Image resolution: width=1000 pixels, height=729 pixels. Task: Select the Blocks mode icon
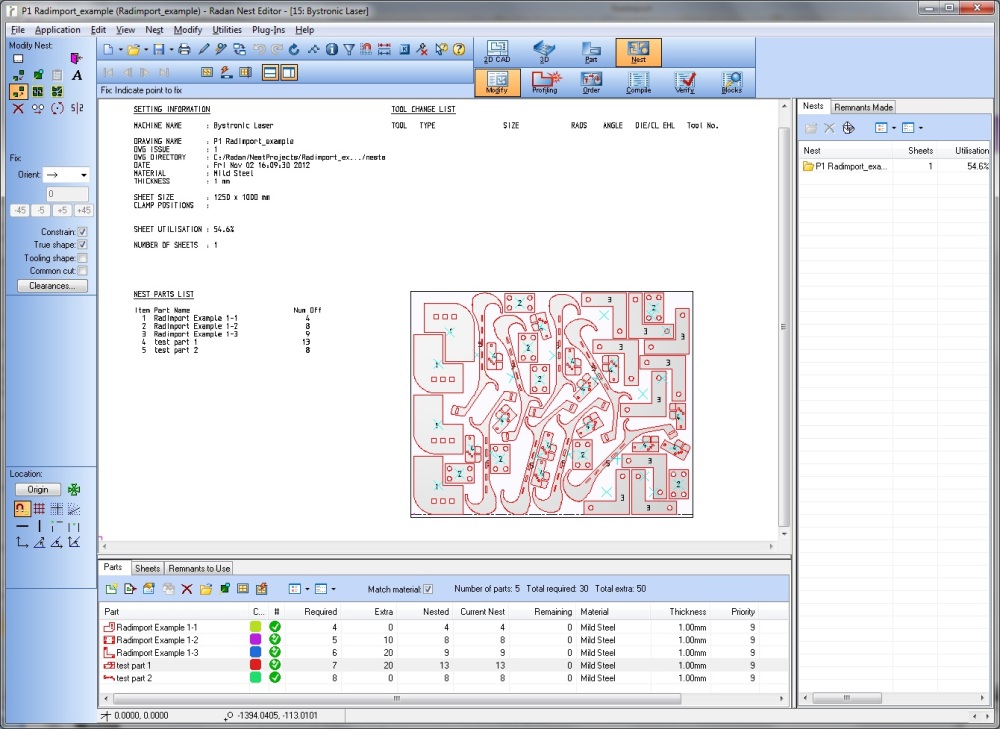click(732, 81)
